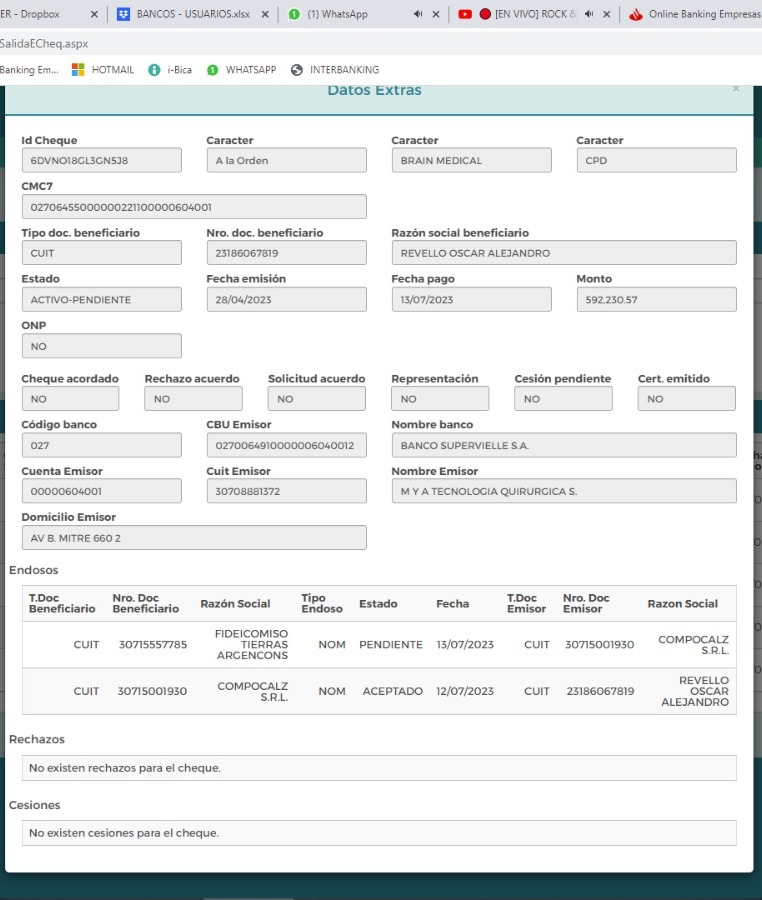762x900 pixels.
Task: Open the Banking Em... bookmark
Action: 29,69
